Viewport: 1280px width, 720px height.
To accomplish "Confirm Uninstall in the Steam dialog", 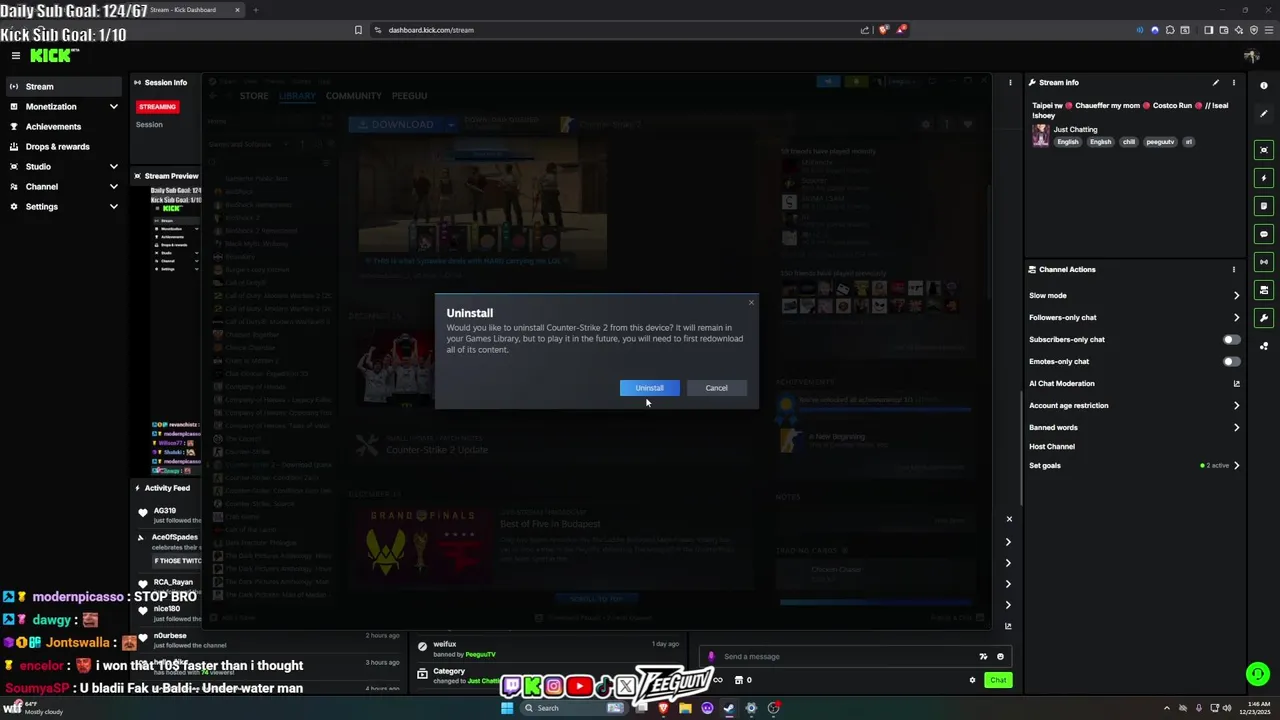I will (x=649, y=388).
